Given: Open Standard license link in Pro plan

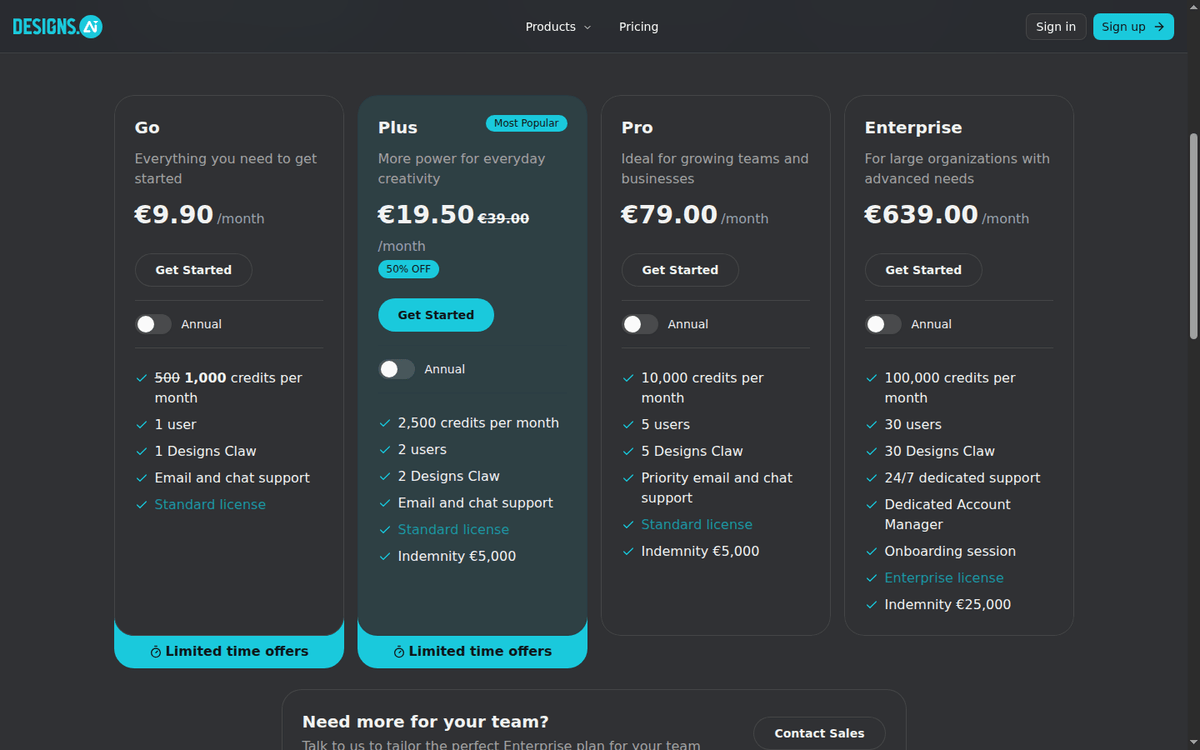Looking at the screenshot, I should pyautogui.click(x=697, y=525).
